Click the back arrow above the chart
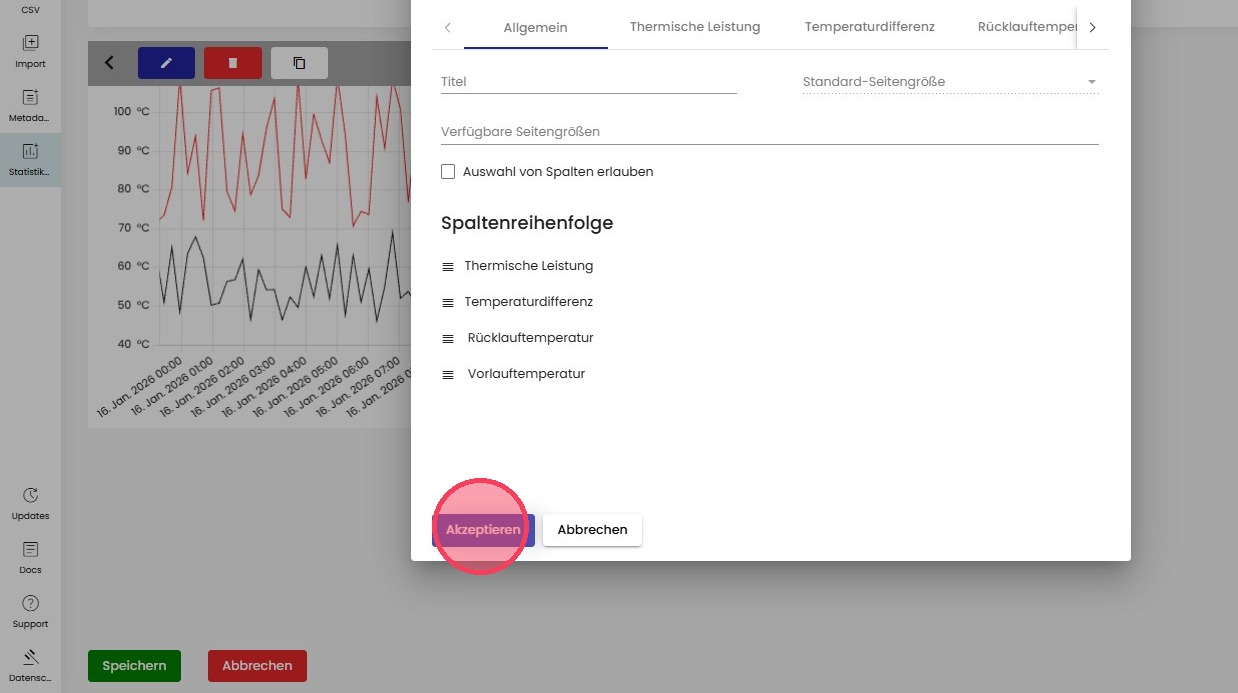This screenshot has width=1238, height=693. [x=109, y=63]
